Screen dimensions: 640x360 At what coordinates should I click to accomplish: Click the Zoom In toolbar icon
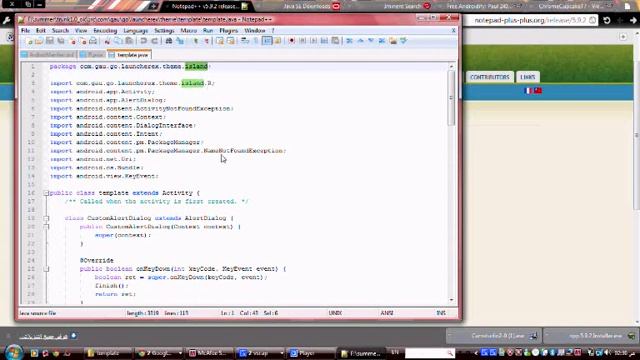(x=196, y=41)
